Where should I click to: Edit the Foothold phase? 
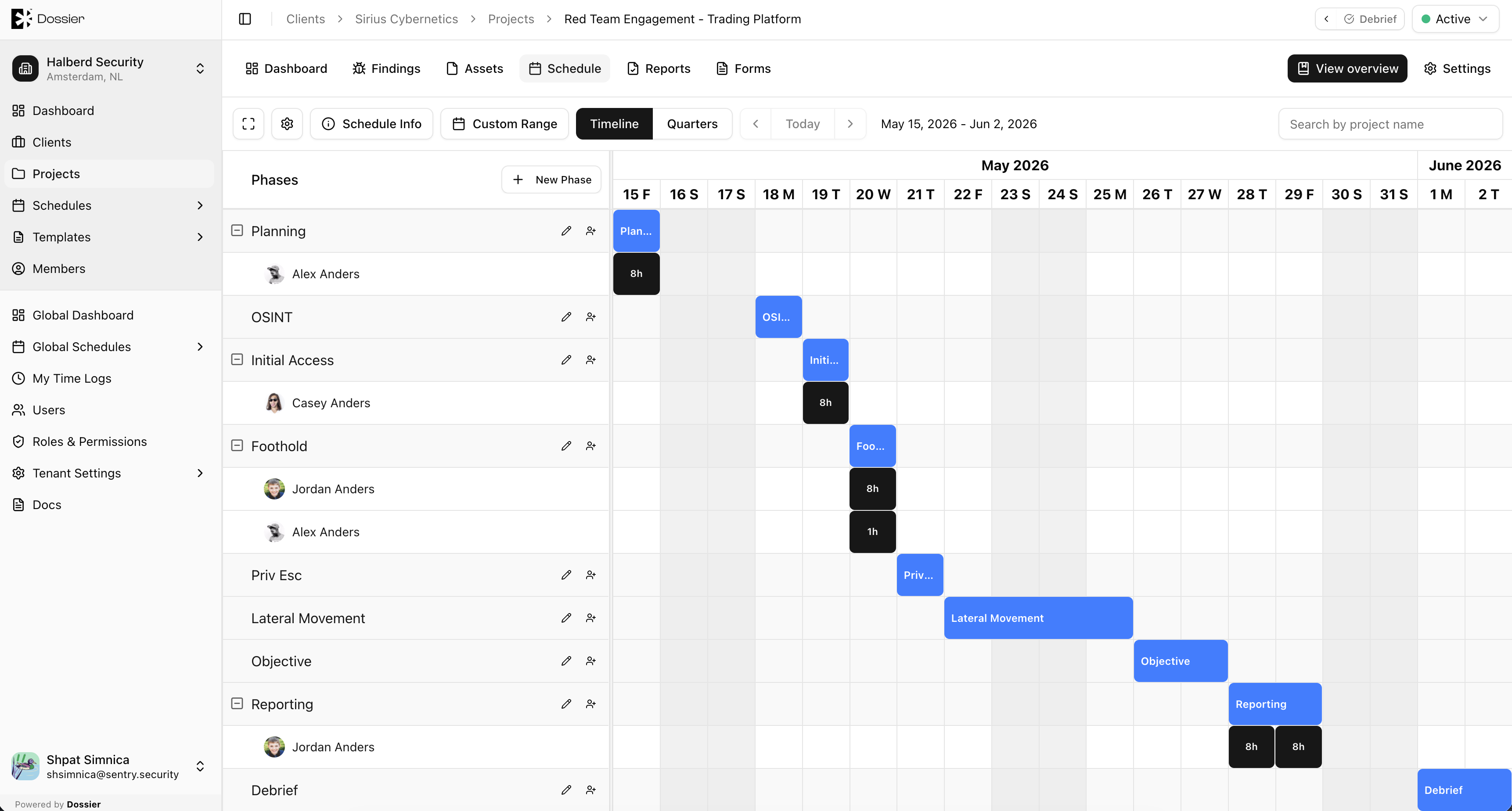tap(566, 446)
